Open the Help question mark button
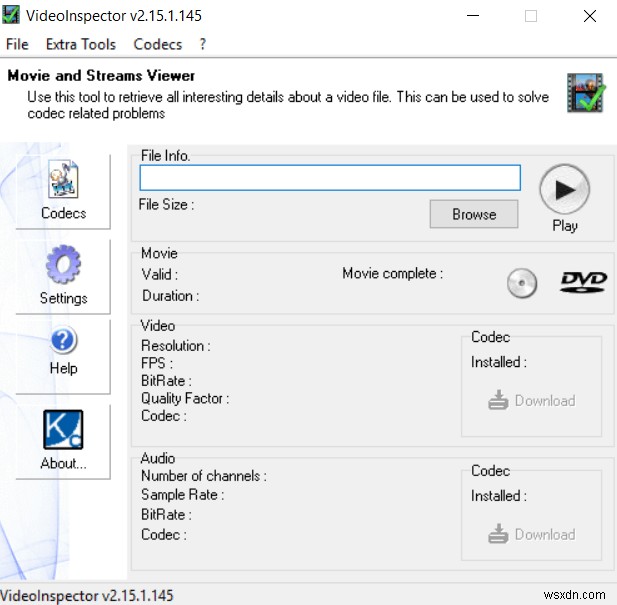This screenshot has width=617, height=605. [63, 356]
